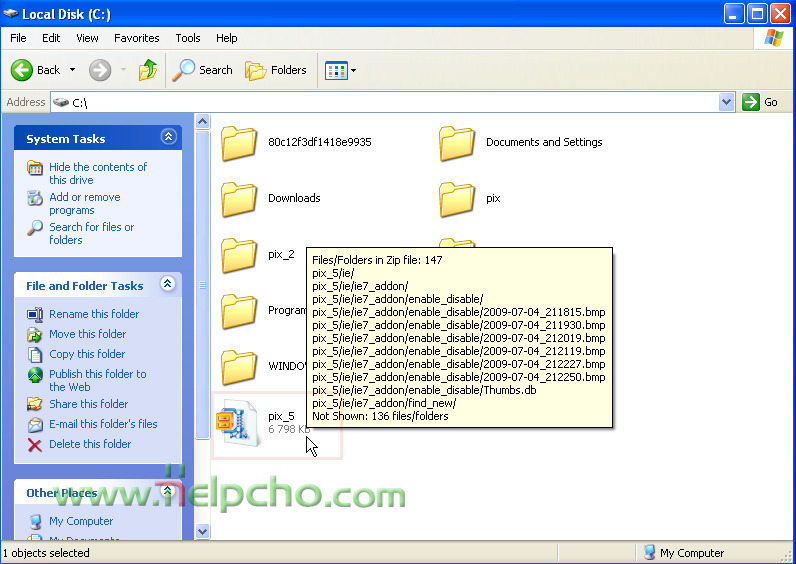
Task: Click the Copy this folder icon
Action: click(35, 354)
